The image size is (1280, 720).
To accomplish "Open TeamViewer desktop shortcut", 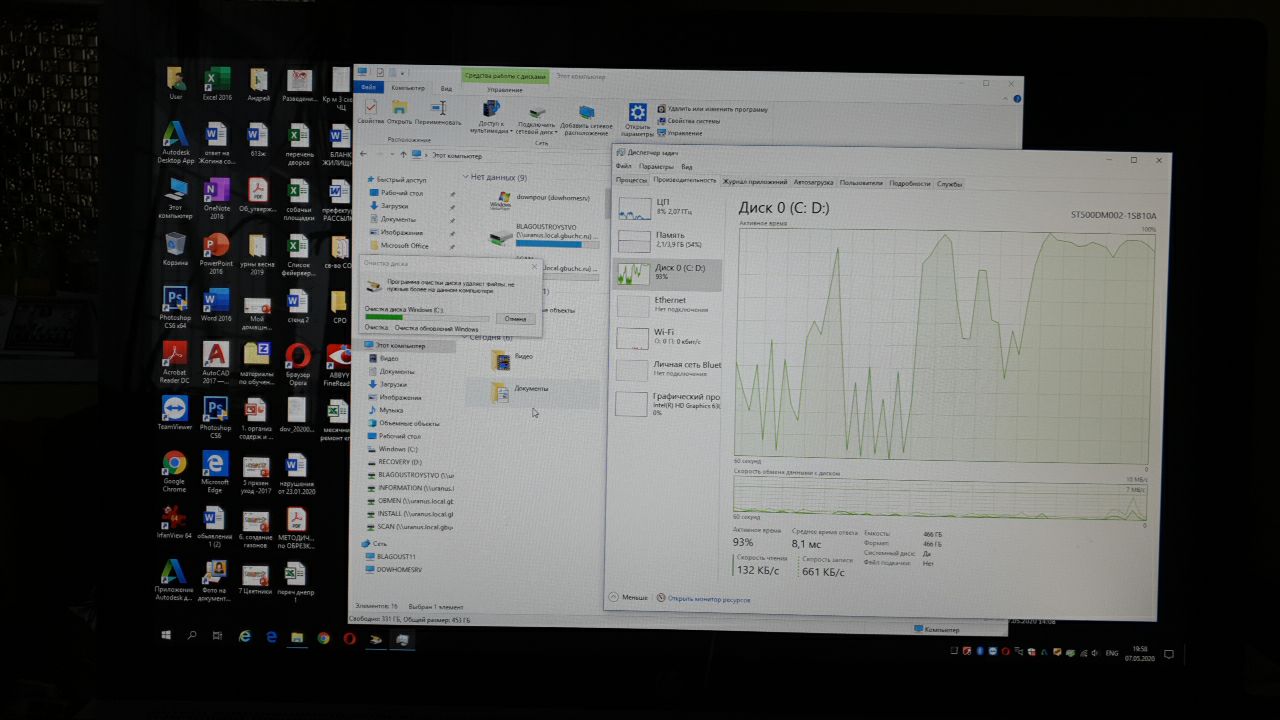I will (175, 413).
